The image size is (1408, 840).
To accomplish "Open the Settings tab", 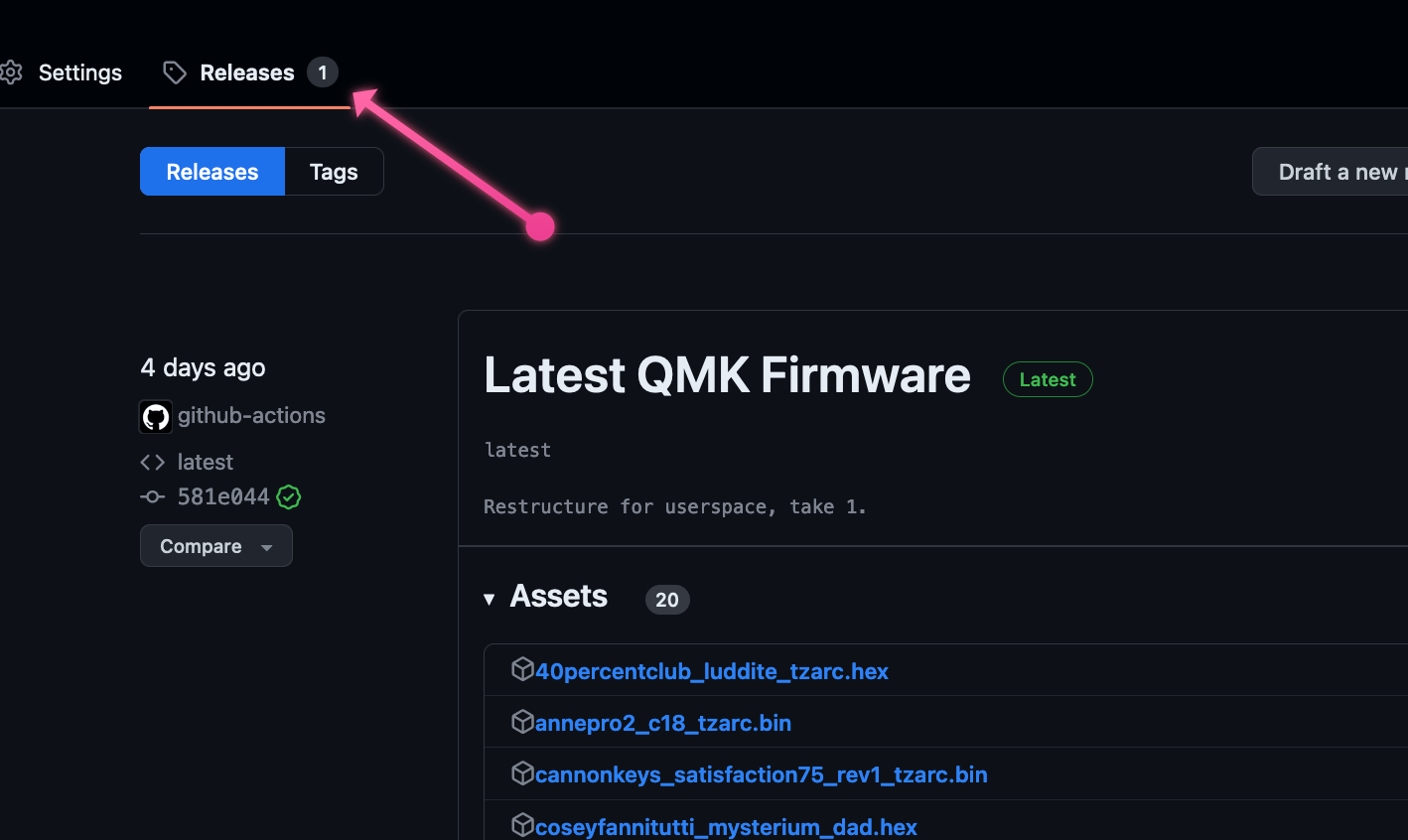I will click(x=79, y=72).
